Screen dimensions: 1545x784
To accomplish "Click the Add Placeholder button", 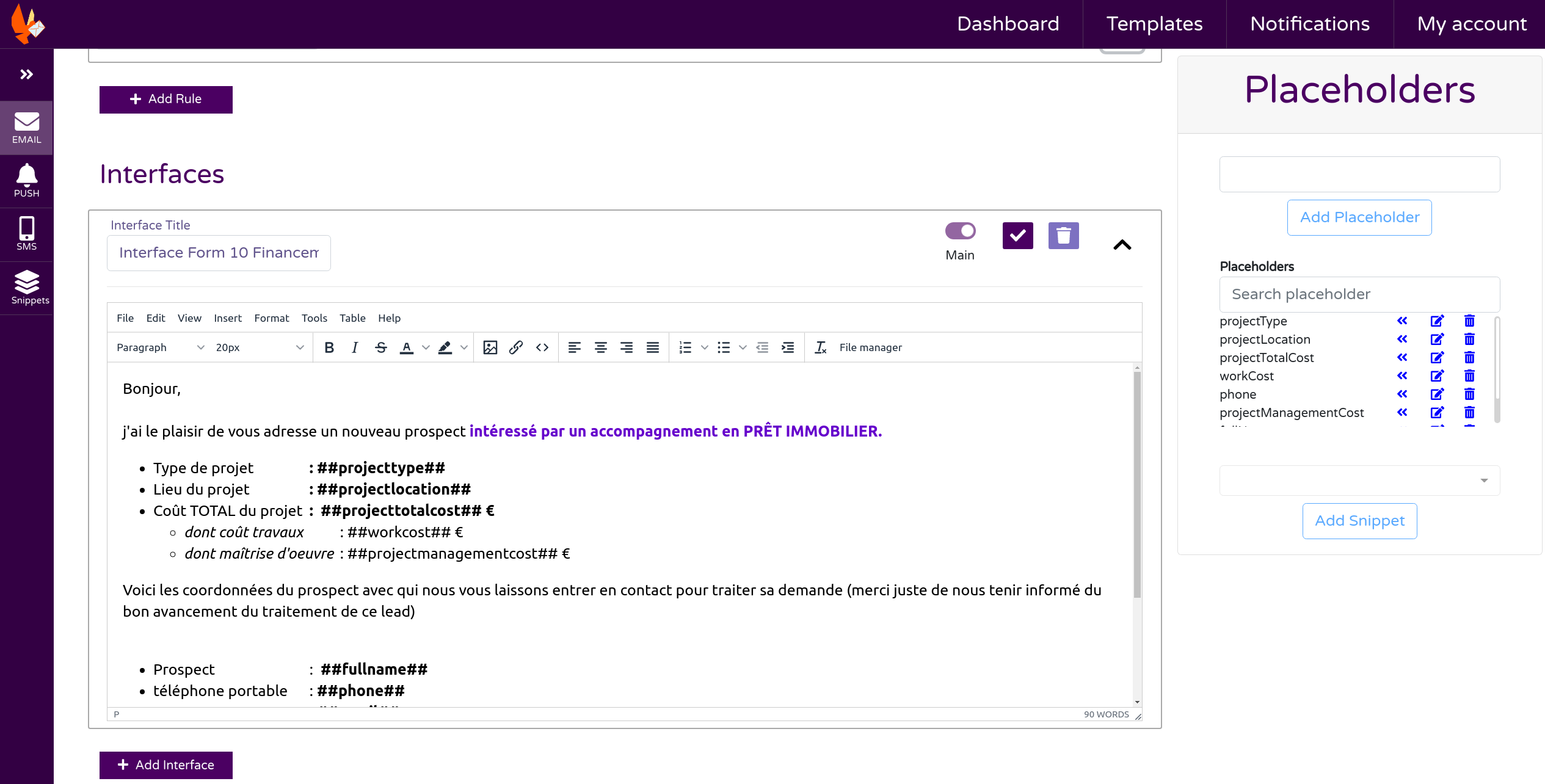I will [x=1359, y=217].
